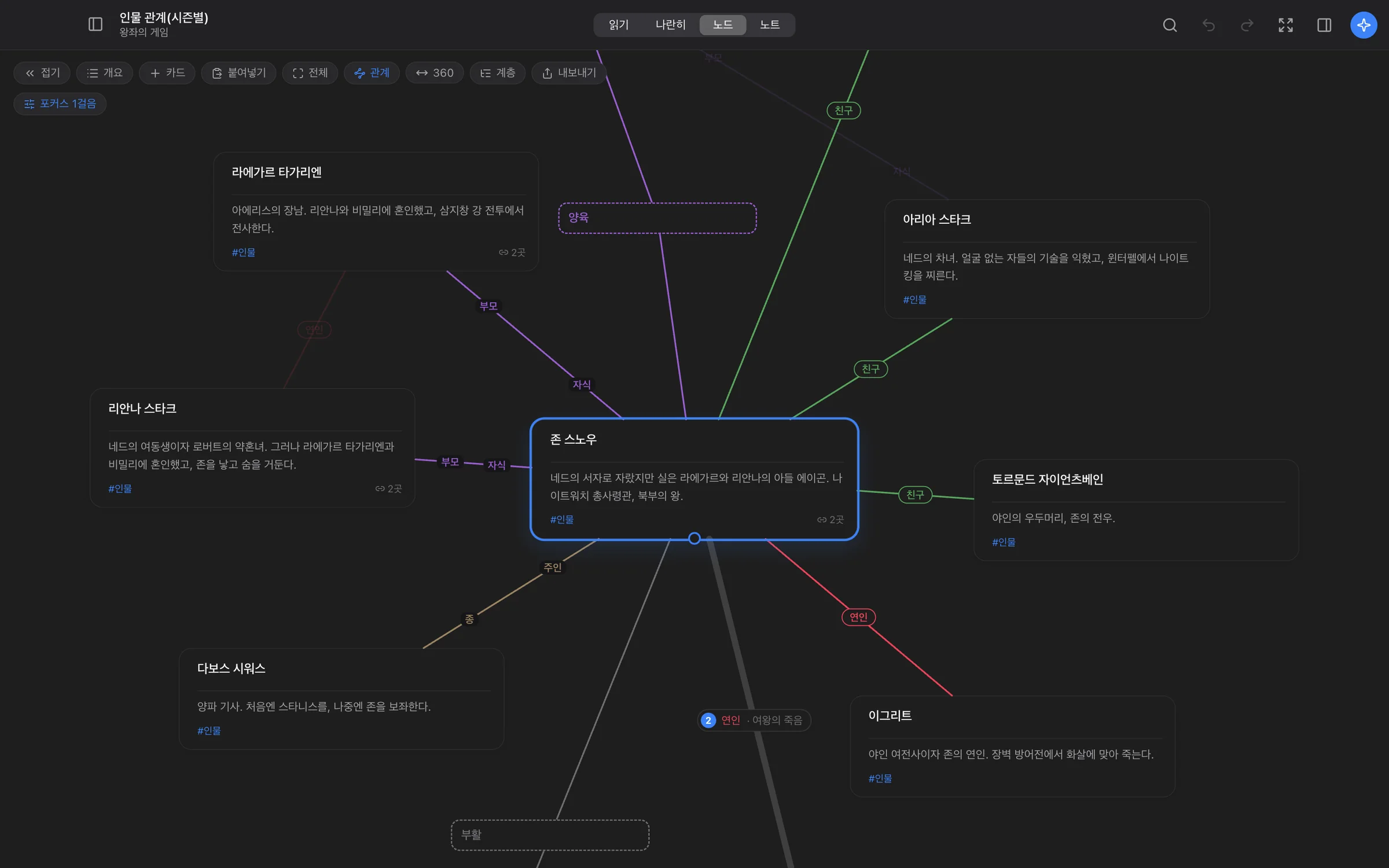The image size is (1389, 868).
Task: Click the 친구 label toward 토르문드
Action: pyautogui.click(x=915, y=495)
